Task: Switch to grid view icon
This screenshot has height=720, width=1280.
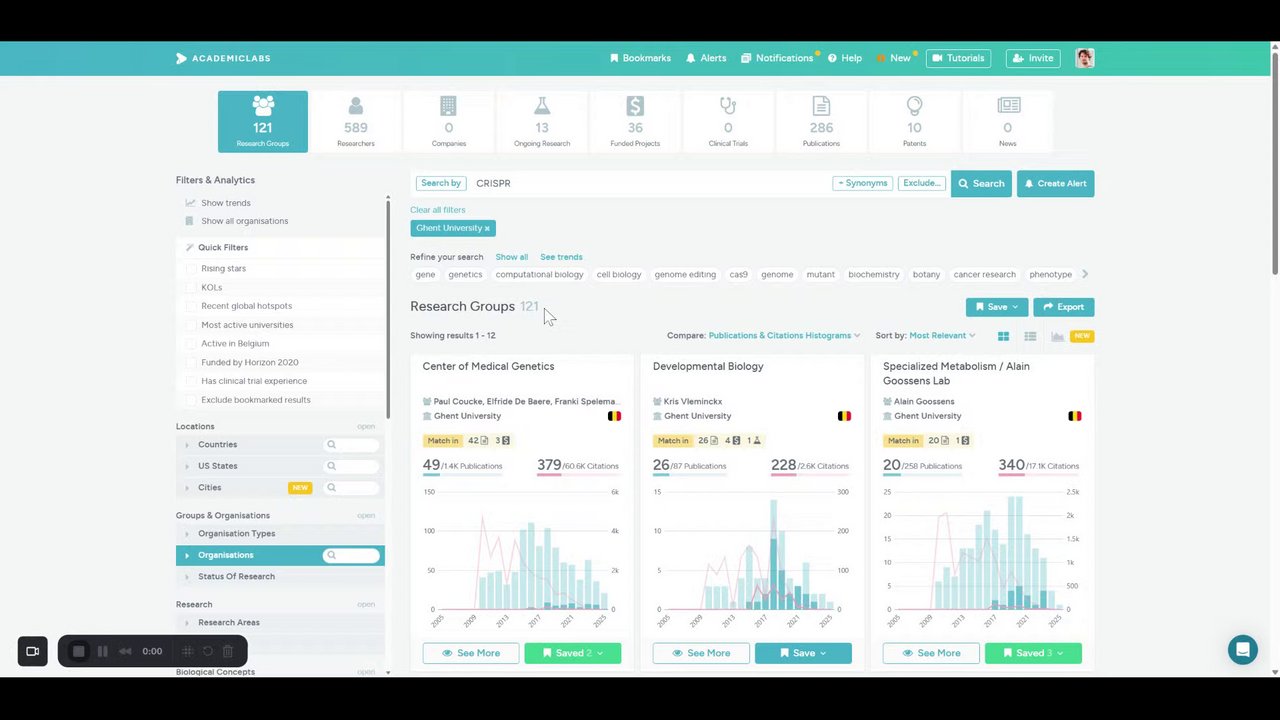Action: point(1003,336)
